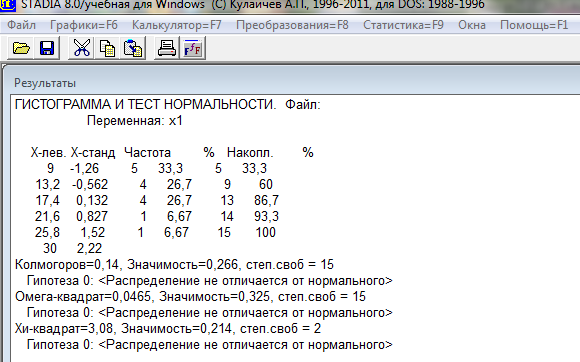Click the cumulative percent 60
This screenshot has width=580, height=362.
point(266,185)
